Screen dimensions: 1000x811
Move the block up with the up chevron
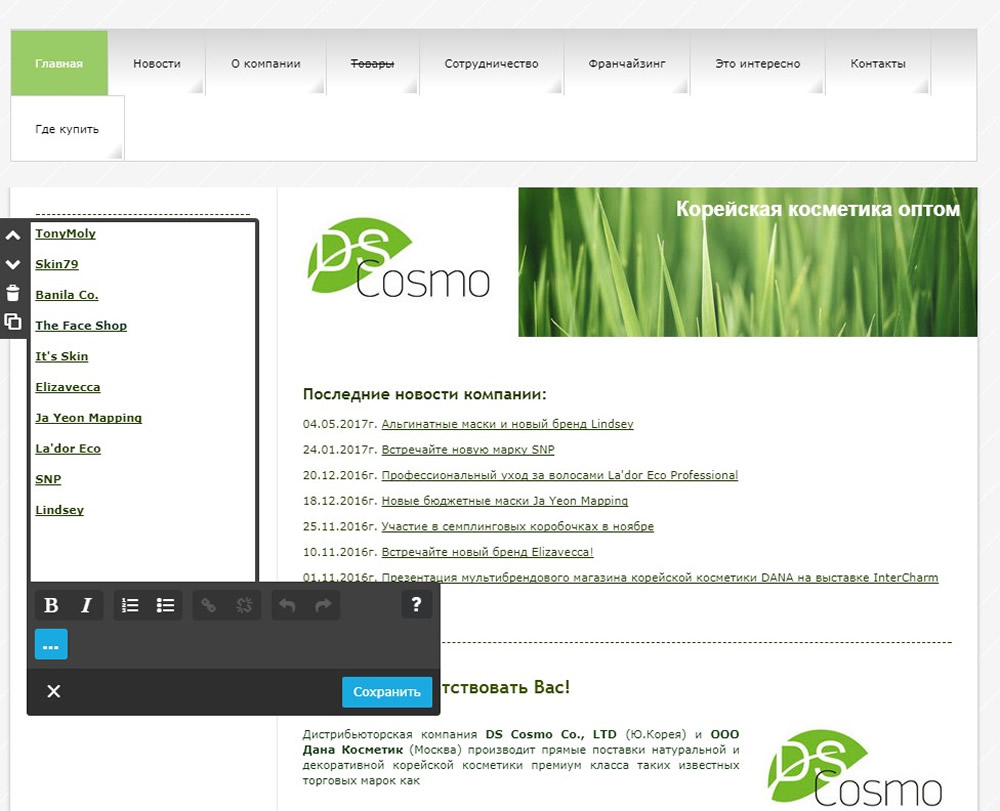[x=13, y=235]
